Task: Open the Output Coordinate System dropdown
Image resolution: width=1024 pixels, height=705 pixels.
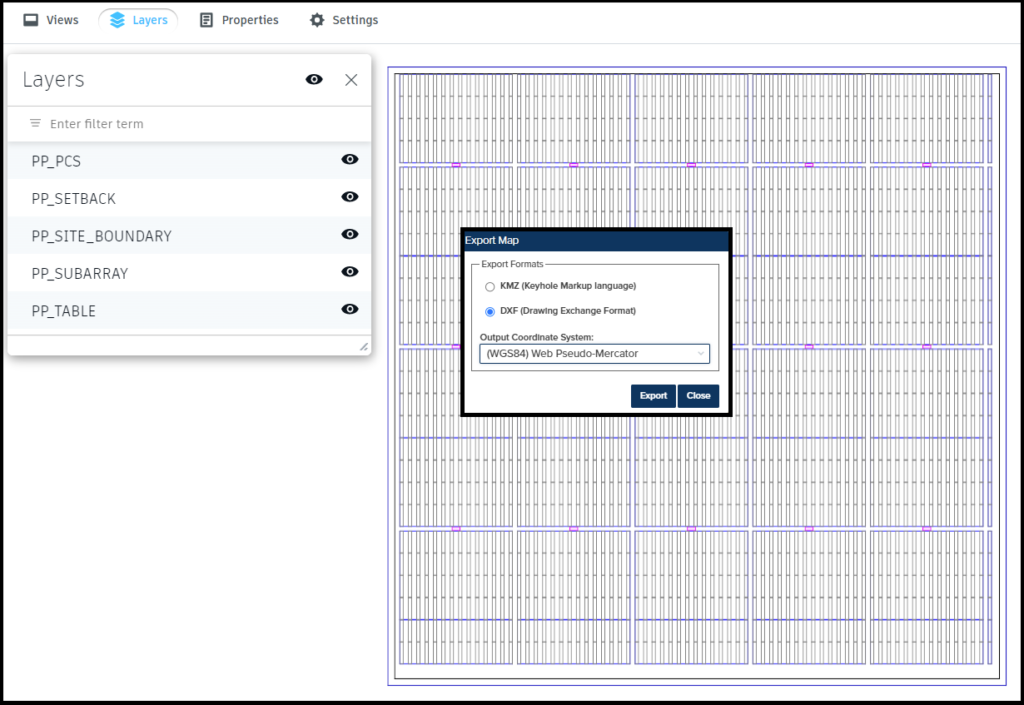Action: 594,354
